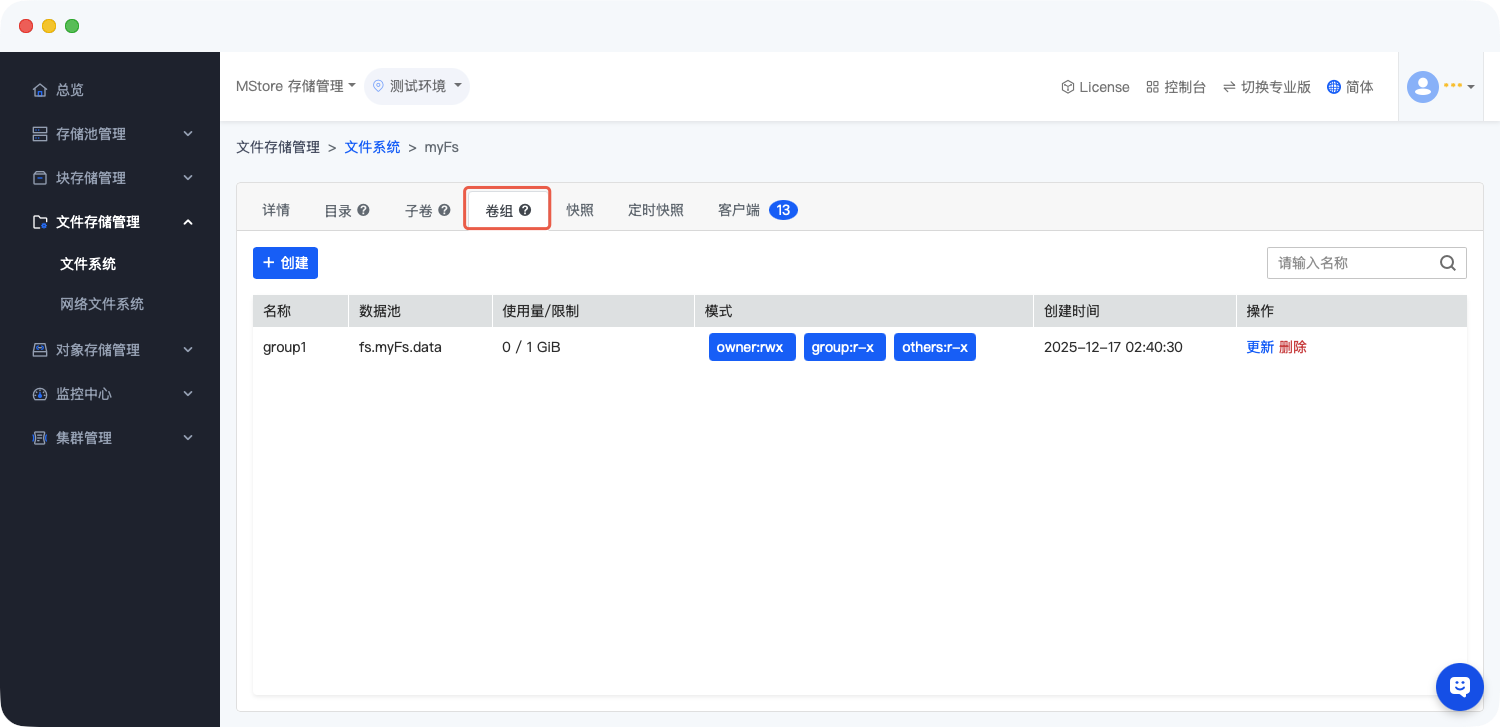Select 网络文件系统 in sidebar
1500x727 pixels.
102,304
